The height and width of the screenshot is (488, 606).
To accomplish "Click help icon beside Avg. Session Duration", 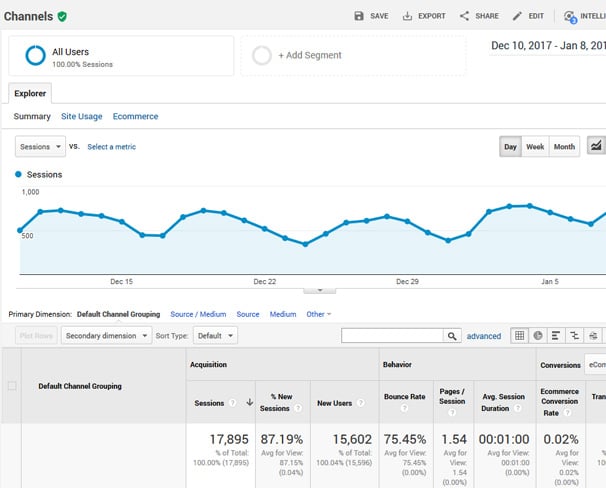I will click(518, 408).
